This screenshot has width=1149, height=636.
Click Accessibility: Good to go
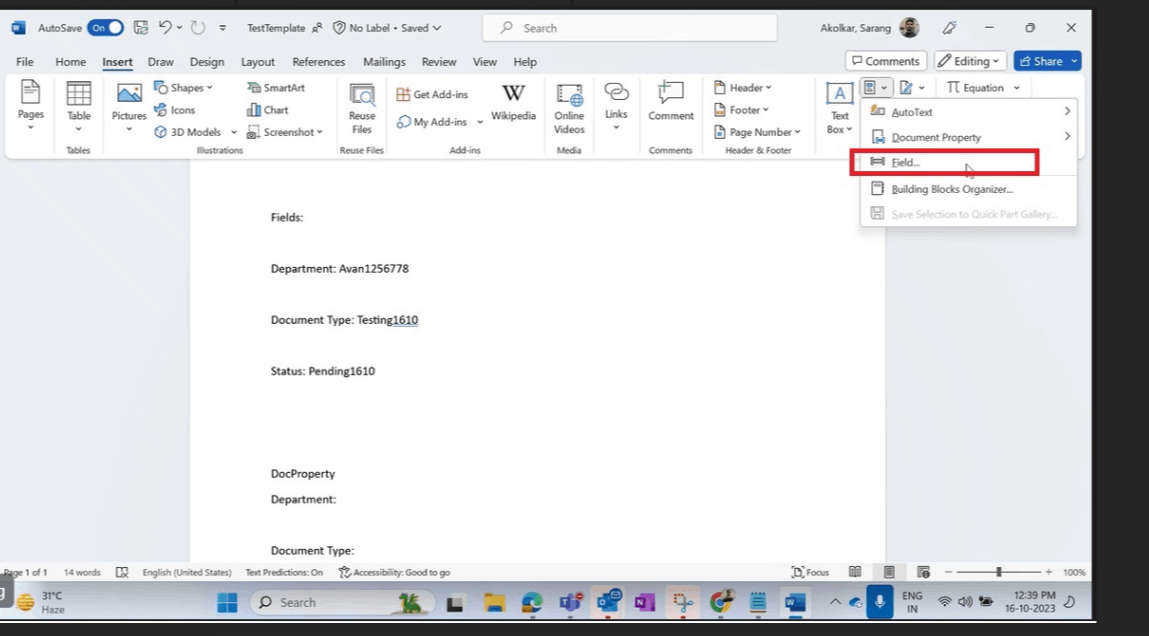coord(394,572)
